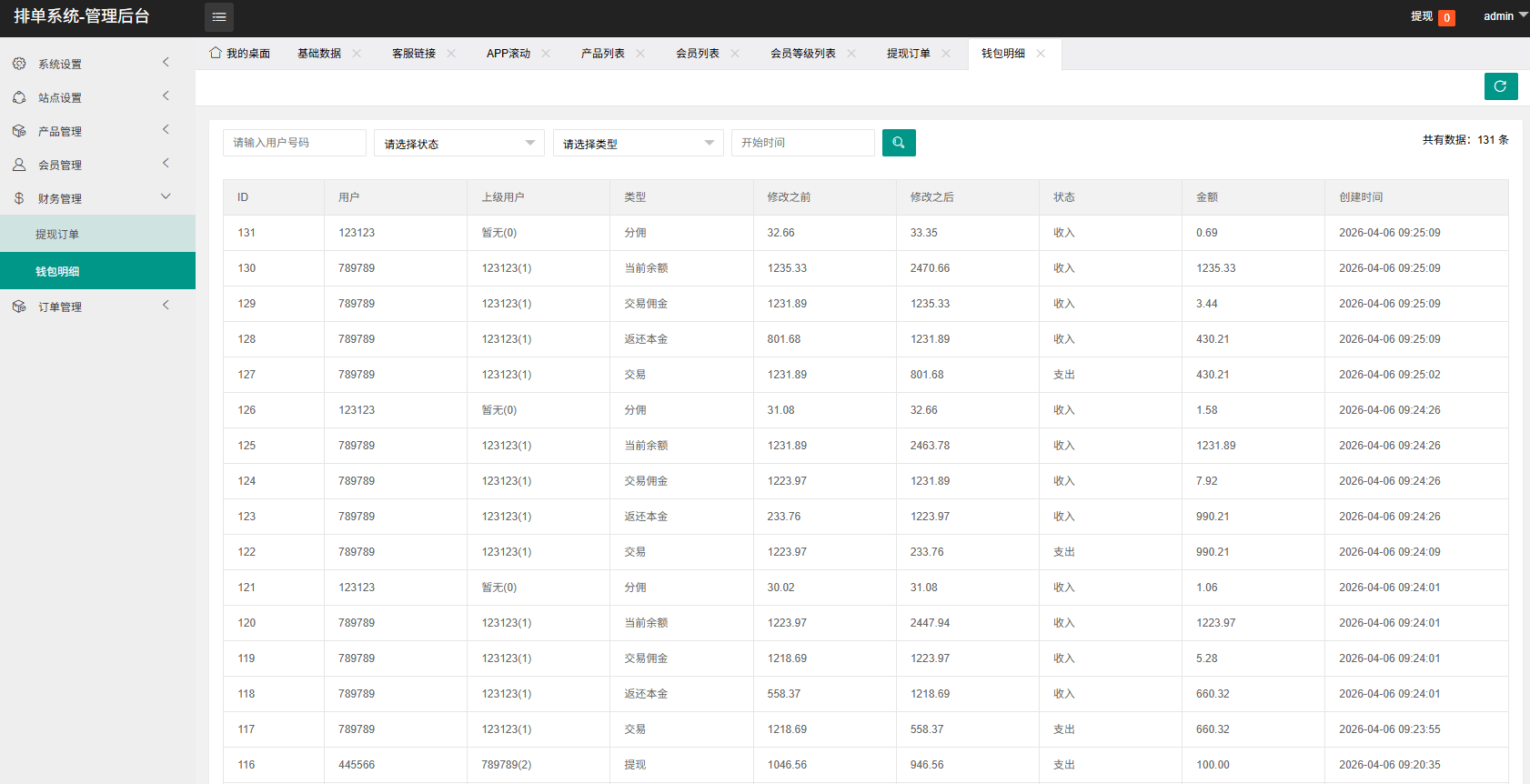Click the home icon on 我的桌面 tab
Screen dimensions: 1530x784
point(216,53)
